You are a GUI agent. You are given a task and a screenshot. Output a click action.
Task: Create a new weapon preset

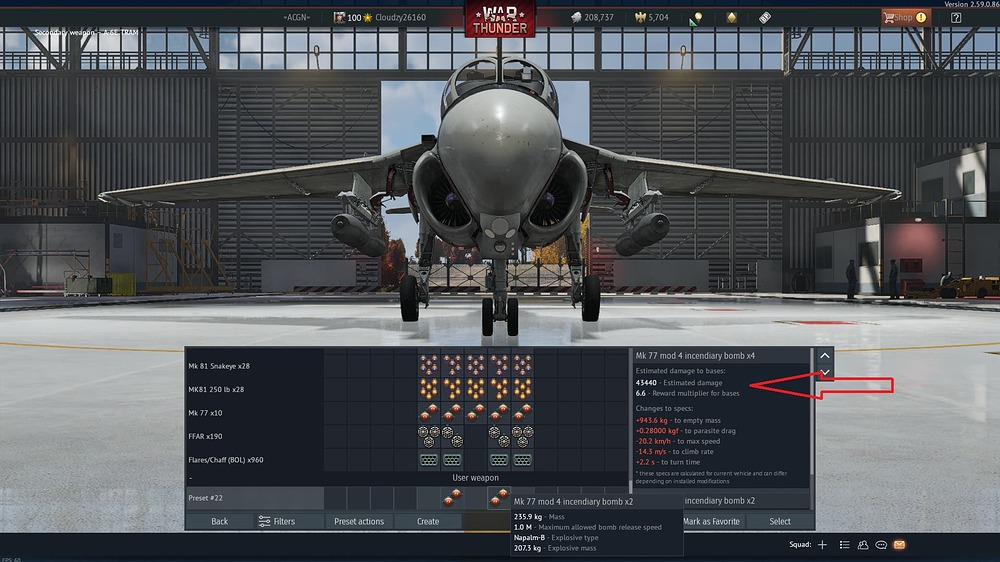point(428,521)
